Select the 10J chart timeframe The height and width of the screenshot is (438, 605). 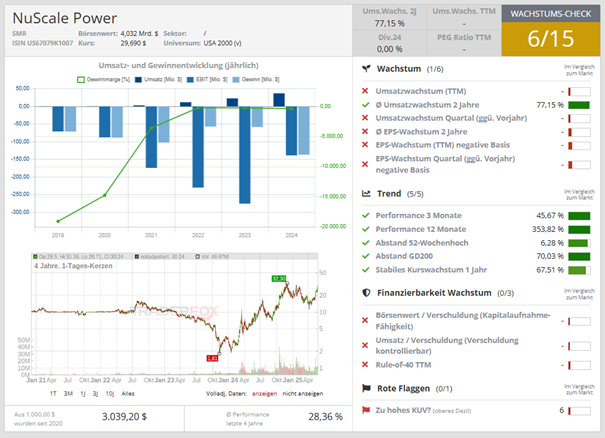[110, 394]
